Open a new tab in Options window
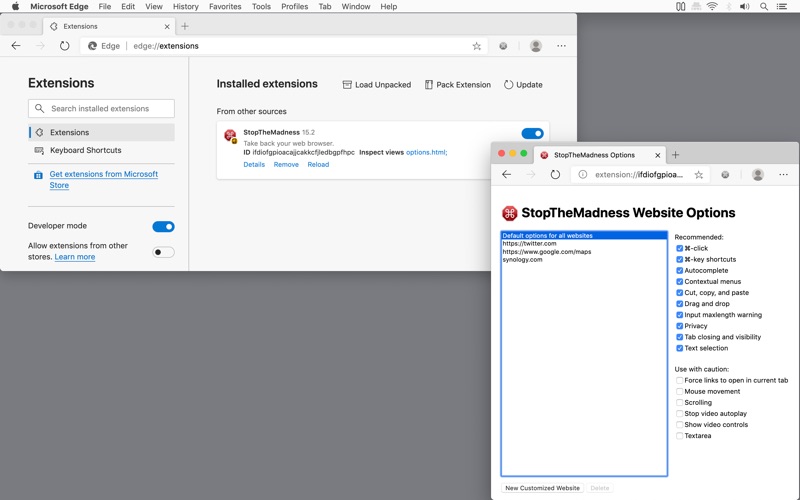Image resolution: width=800 pixels, height=500 pixels. point(676,155)
